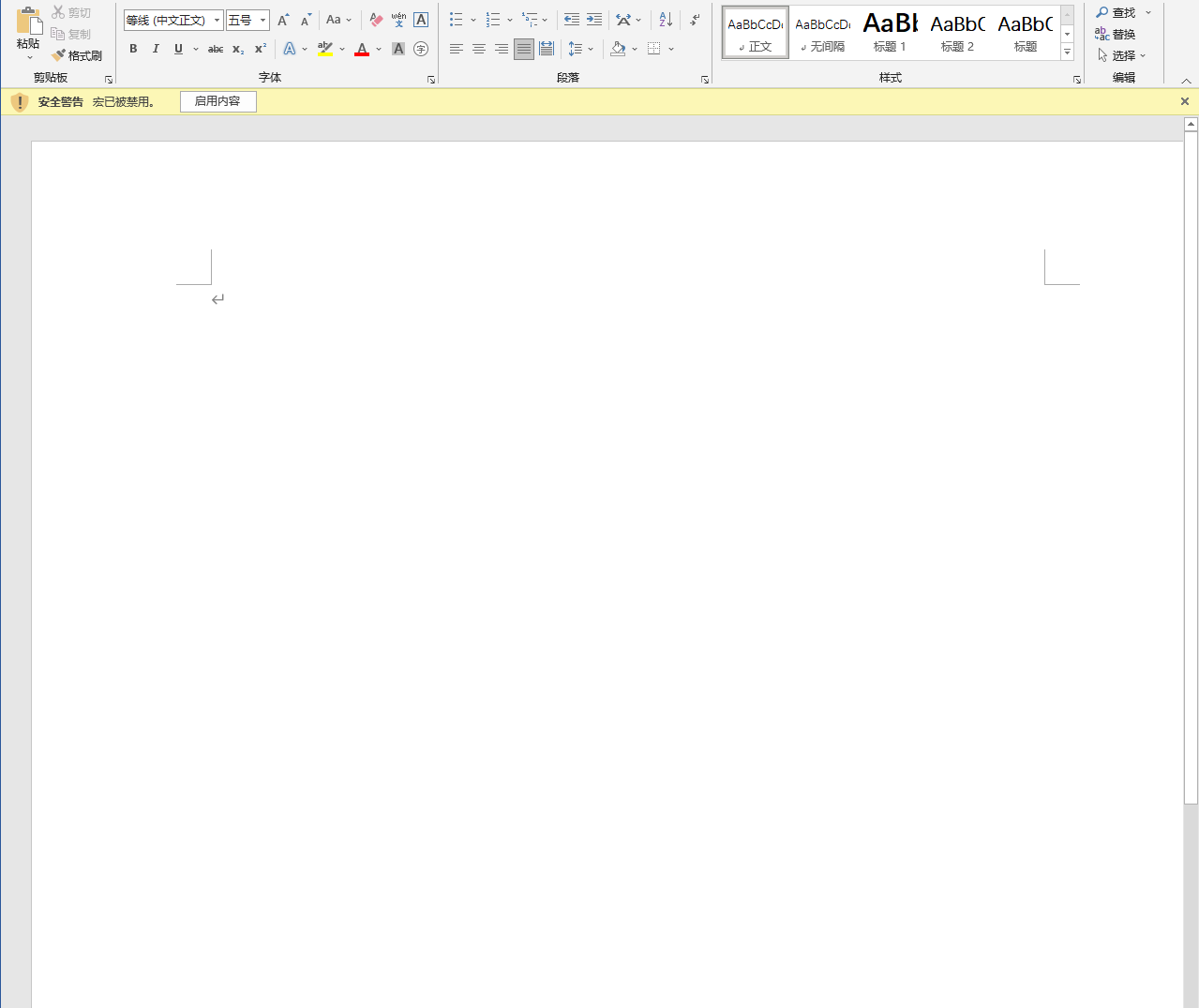The height and width of the screenshot is (1008, 1199).
Task: Toggle bold formatting
Action: 133,49
